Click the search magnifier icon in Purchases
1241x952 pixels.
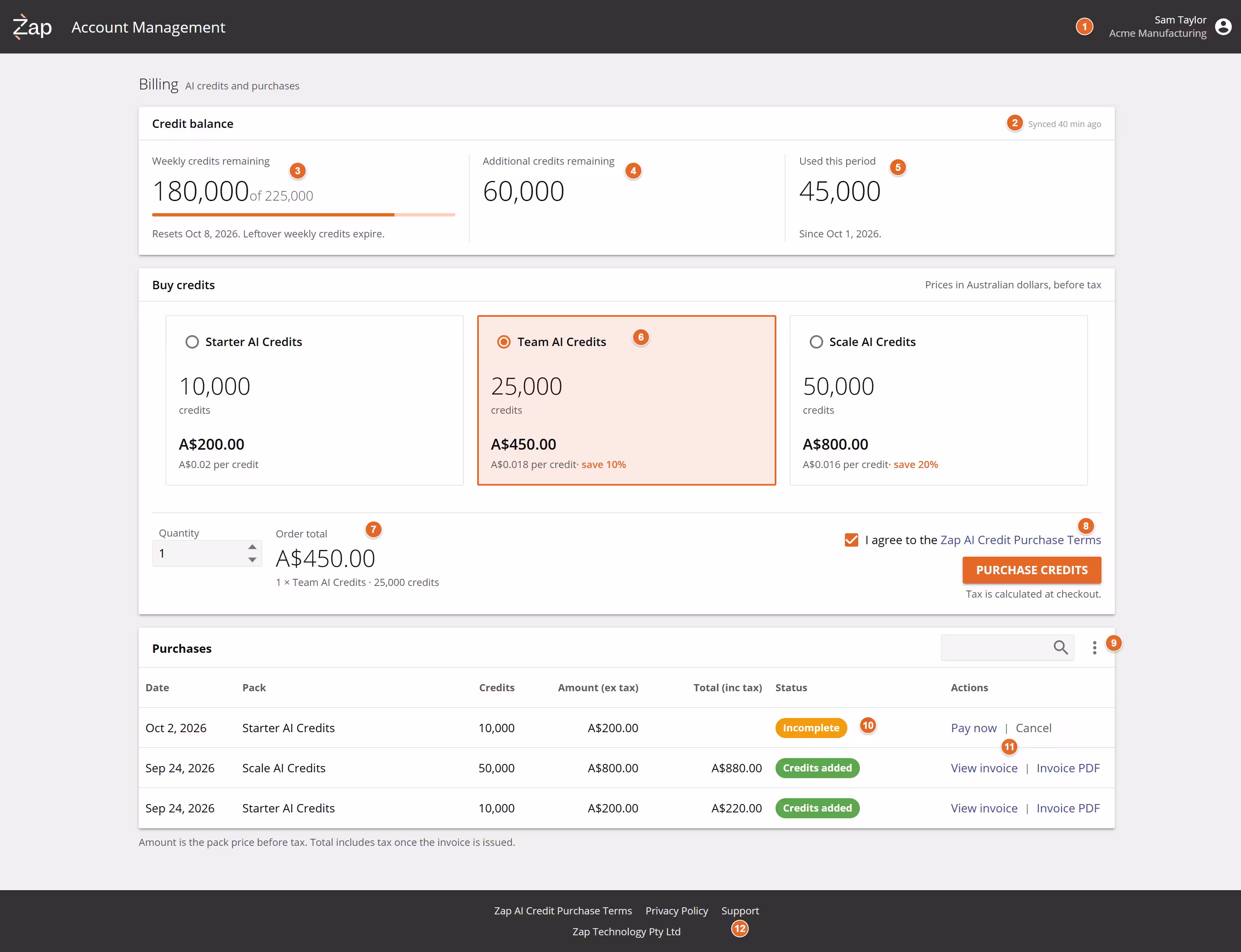pos(1060,647)
